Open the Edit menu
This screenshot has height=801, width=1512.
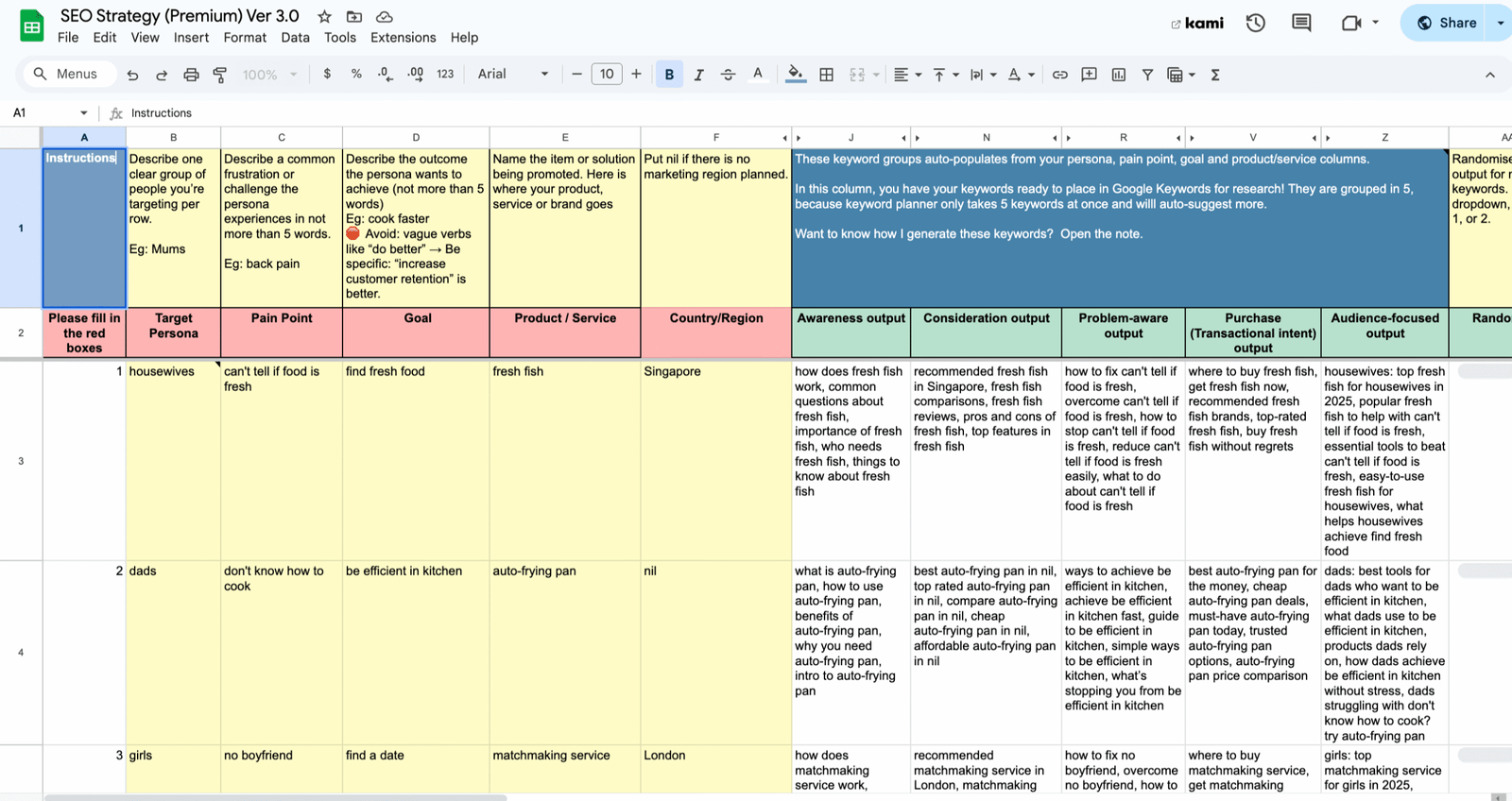point(105,38)
